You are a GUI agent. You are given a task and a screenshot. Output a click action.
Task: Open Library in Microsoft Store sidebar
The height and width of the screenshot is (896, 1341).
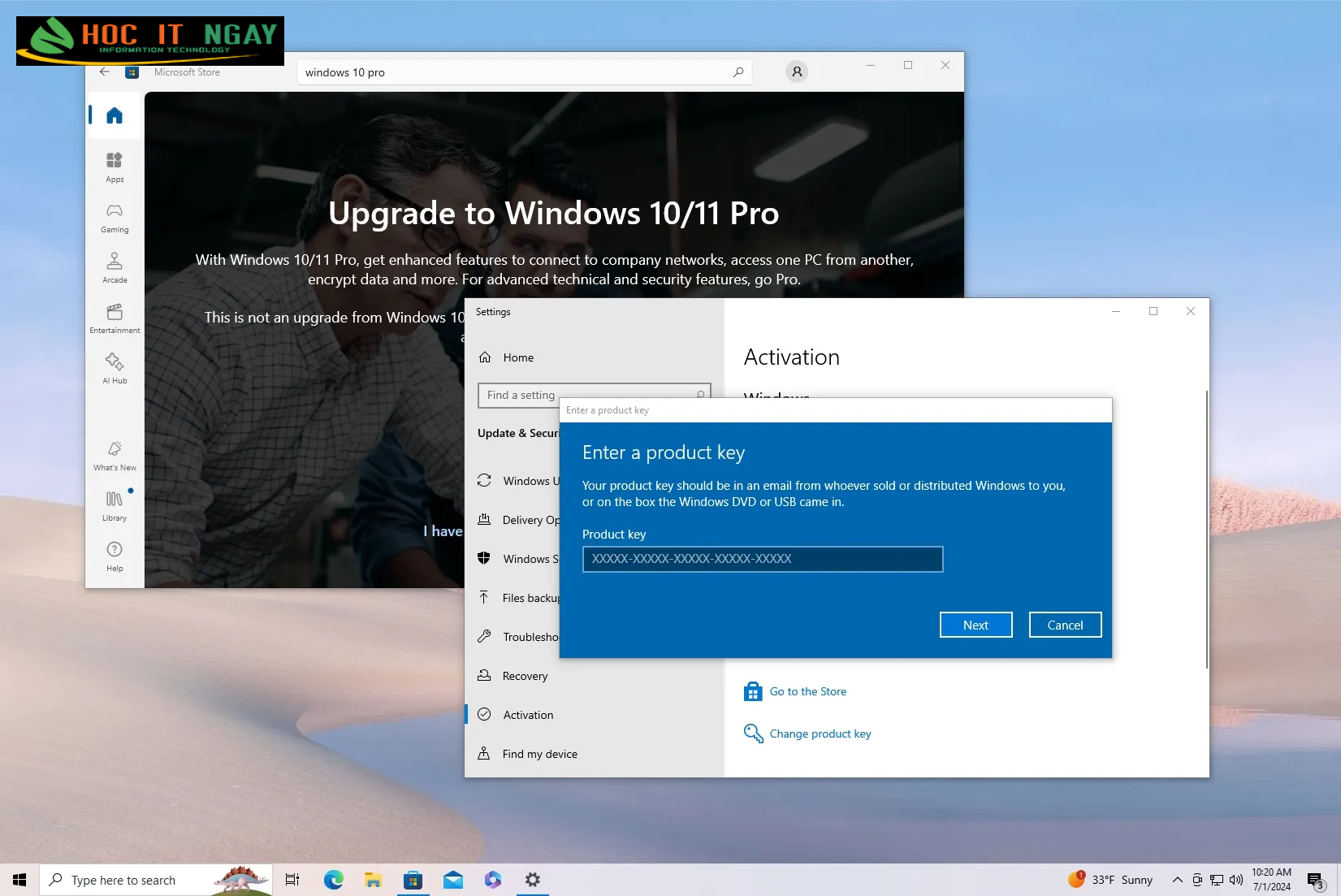coord(115,506)
